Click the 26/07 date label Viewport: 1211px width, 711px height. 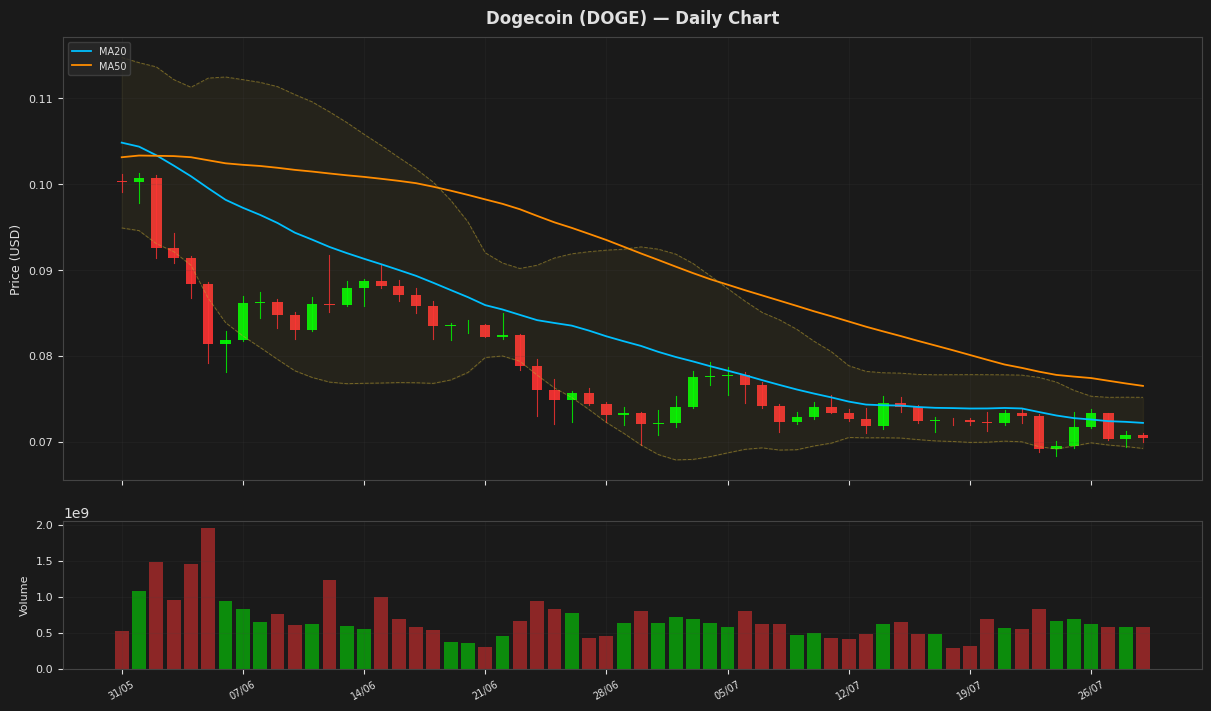(x=1090, y=690)
